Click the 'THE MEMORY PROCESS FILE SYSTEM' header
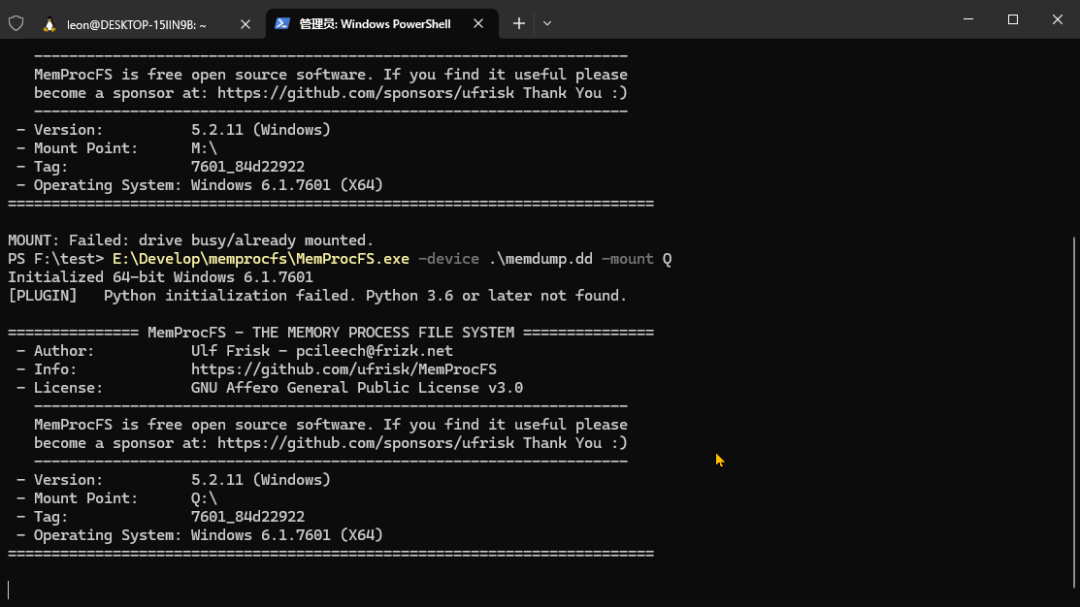 point(383,332)
